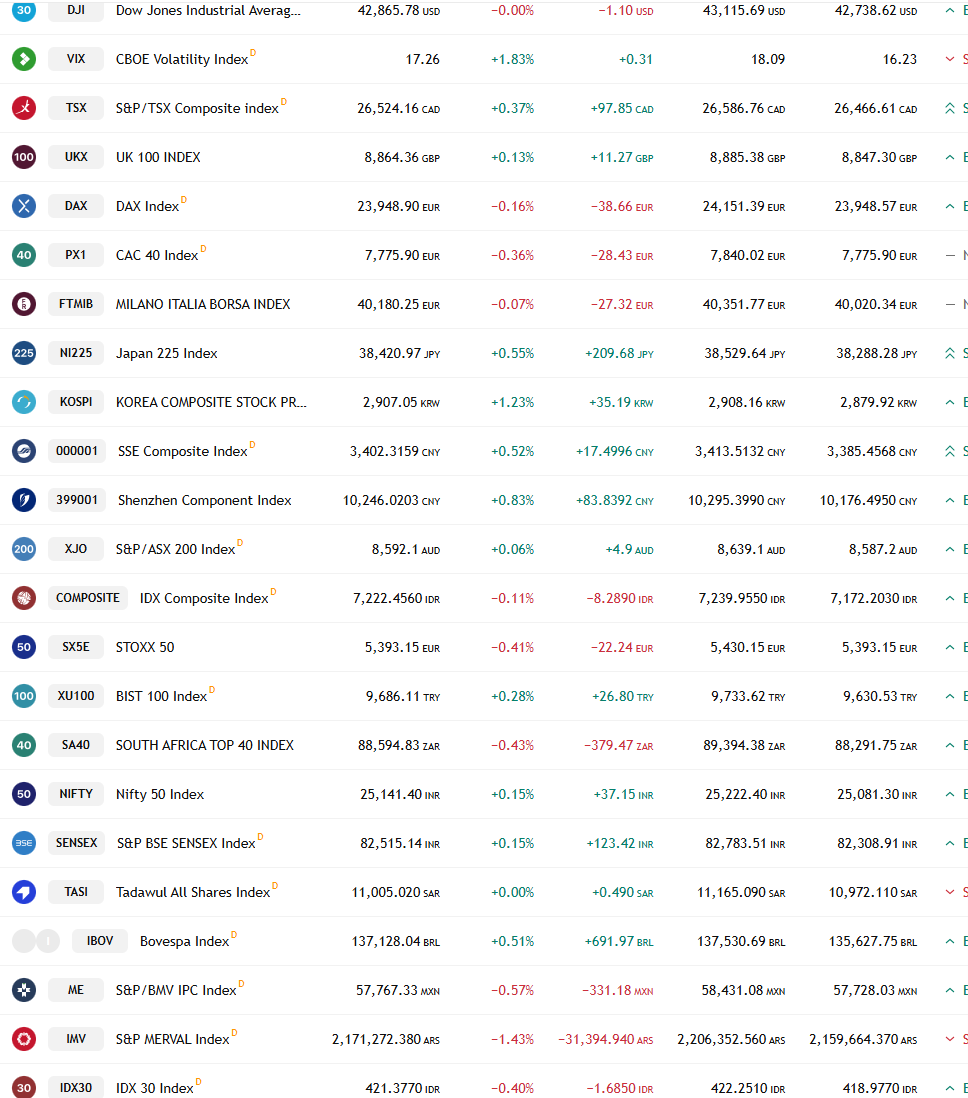
Task: Click the South Africa Top 40 logo icon
Action: [24, 745]
